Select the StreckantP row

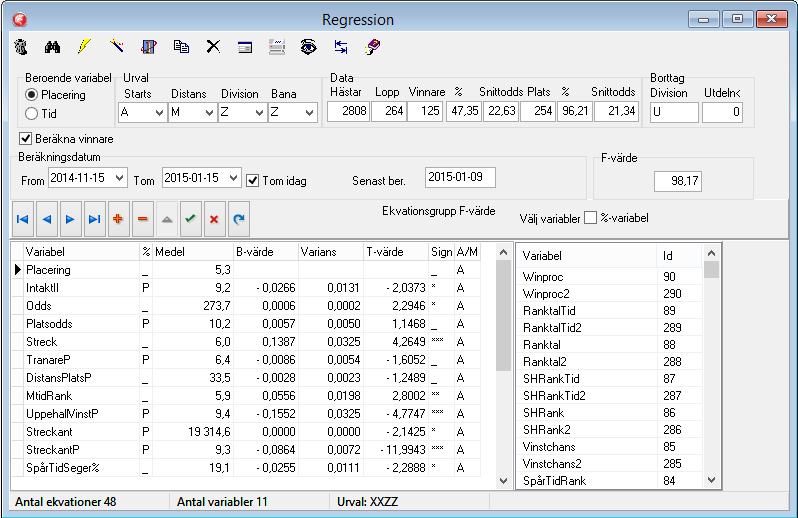tap(246, 450)
